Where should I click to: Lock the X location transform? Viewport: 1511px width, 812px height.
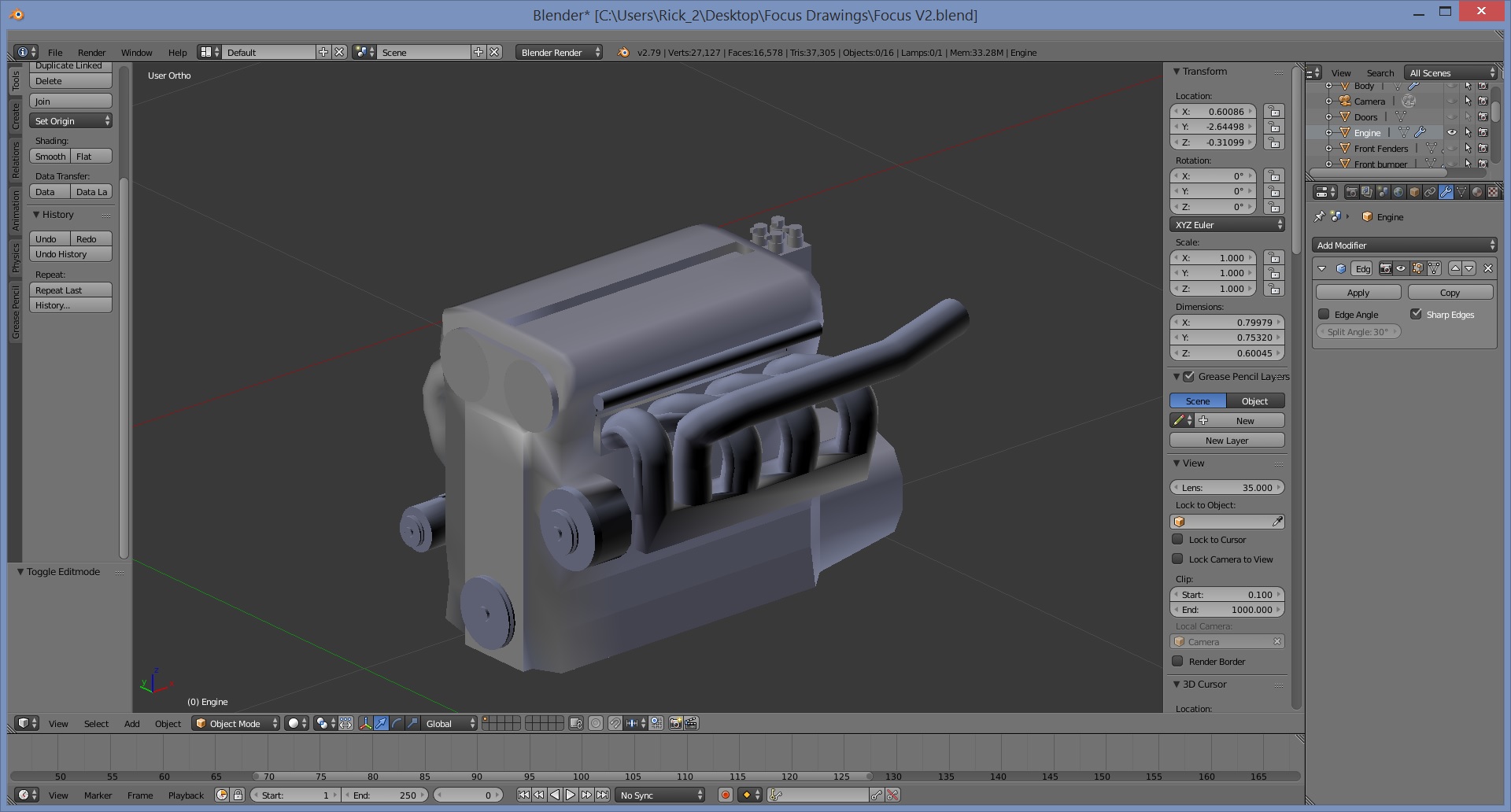pyautogui.click(x=1273, y=112)
